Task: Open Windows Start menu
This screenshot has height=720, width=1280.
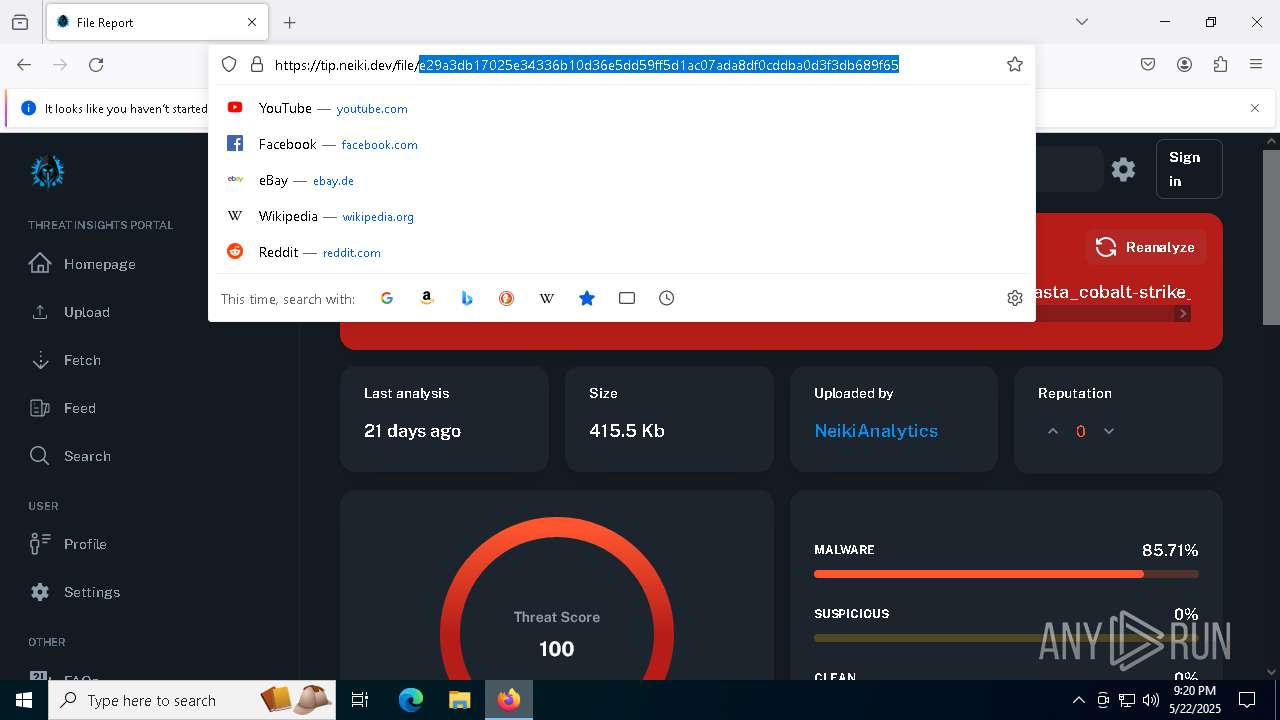Action: pos(24,700)
